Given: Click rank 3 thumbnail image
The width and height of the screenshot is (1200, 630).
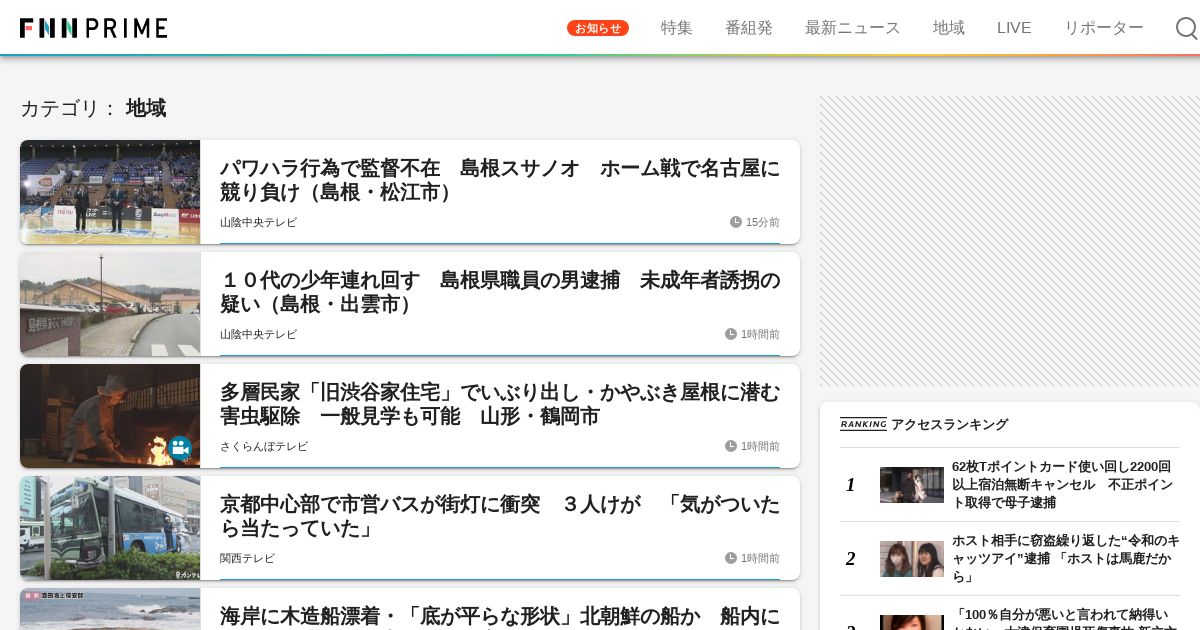Looking at the screenshot, I should (x=912, y=622).
